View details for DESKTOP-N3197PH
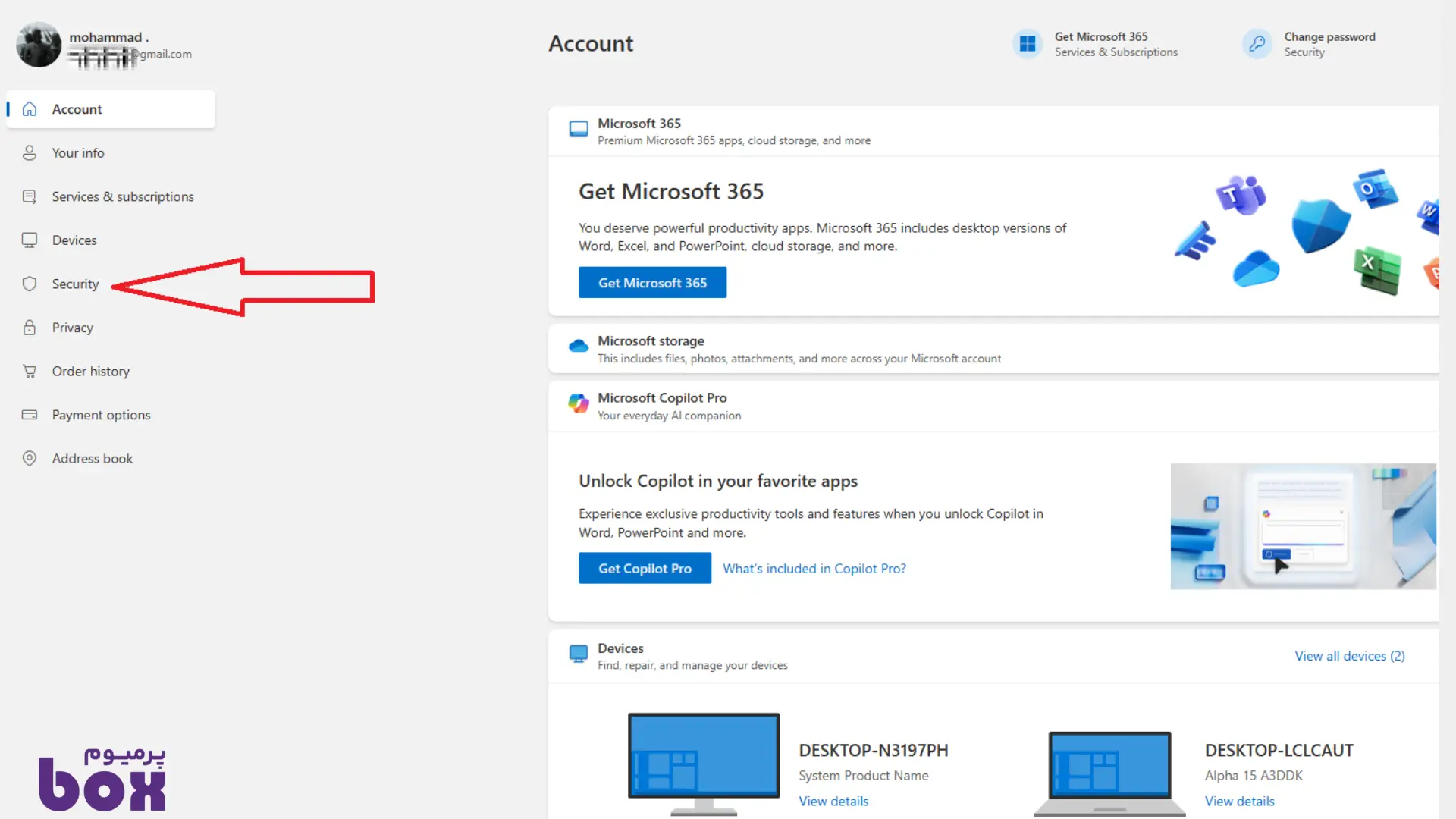Viewport: 1456px width, 819px height. tap(833, 801)
